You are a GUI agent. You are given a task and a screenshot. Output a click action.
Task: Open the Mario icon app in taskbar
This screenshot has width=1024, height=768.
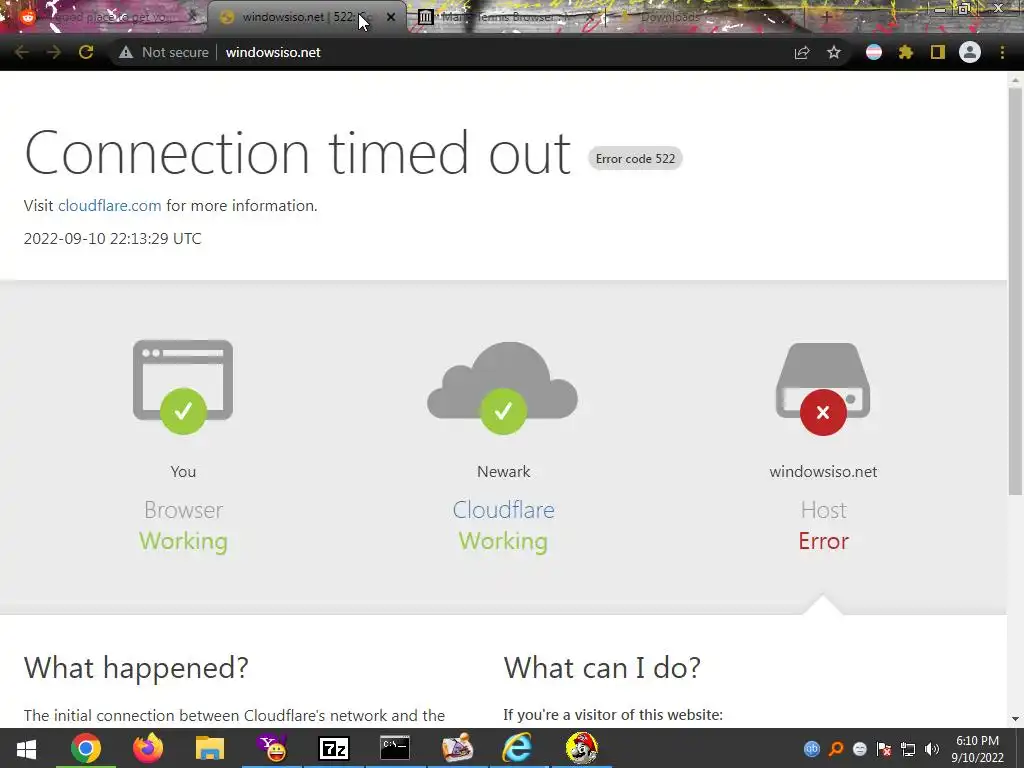(581, 748)
